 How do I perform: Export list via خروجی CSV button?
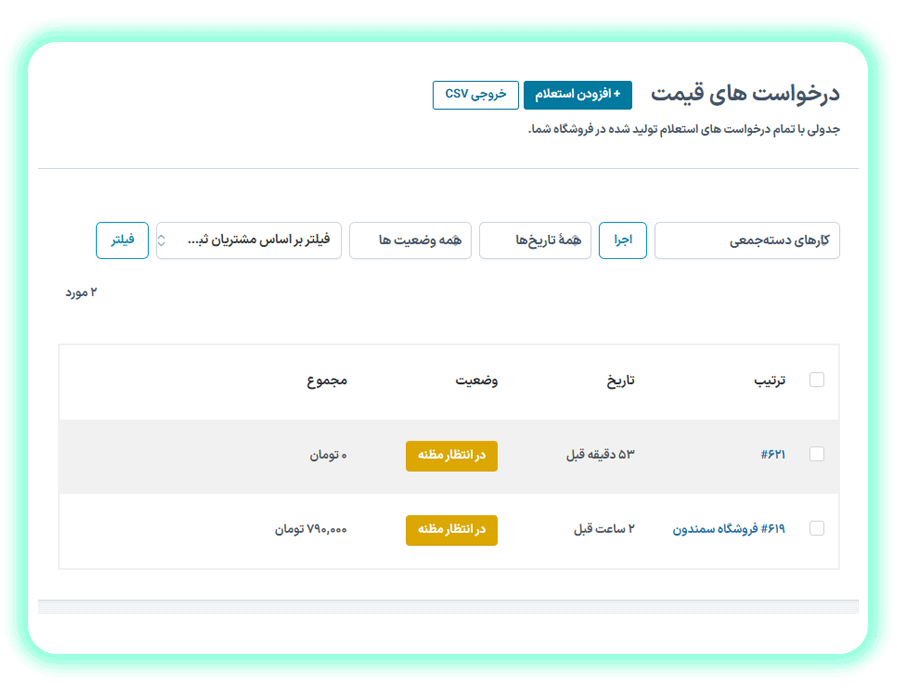[x=475, y=95]
